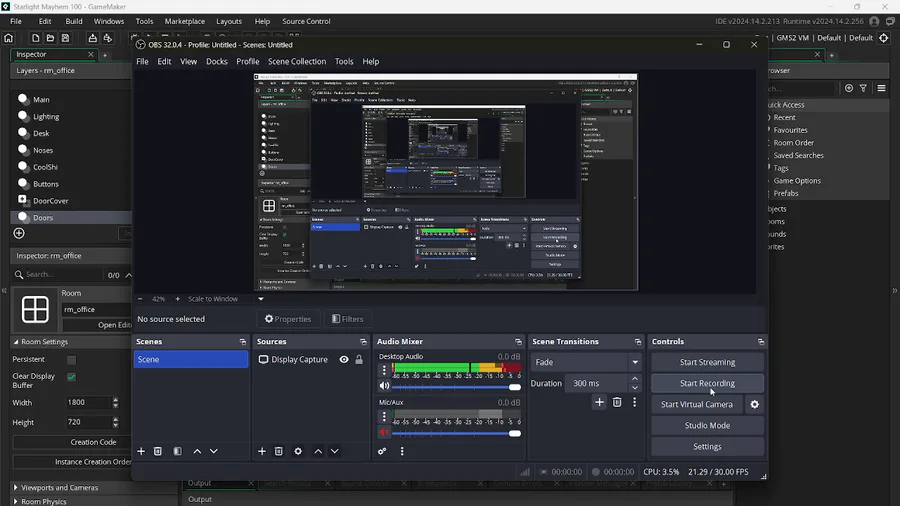Increase transition Duration stepper up arrow
Viewport: 900px width, 506px height.
635,379
